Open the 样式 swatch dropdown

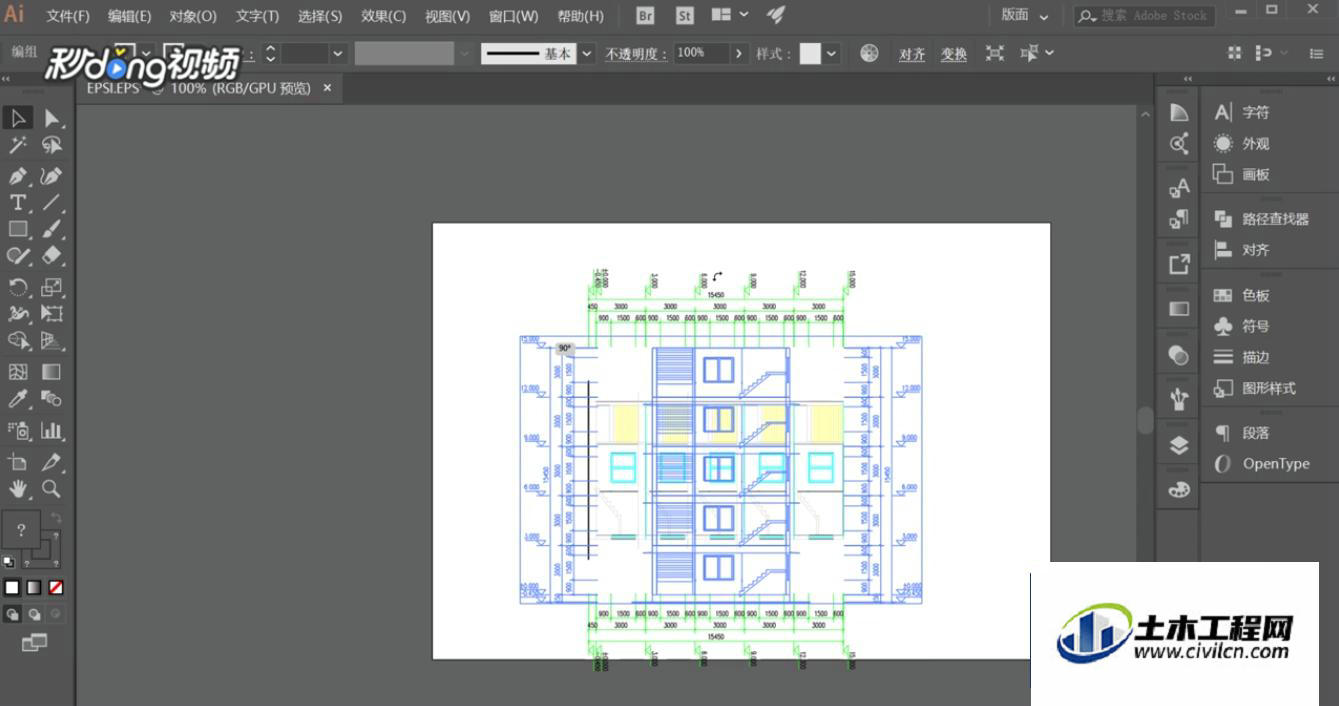click(x=832, y=54)
